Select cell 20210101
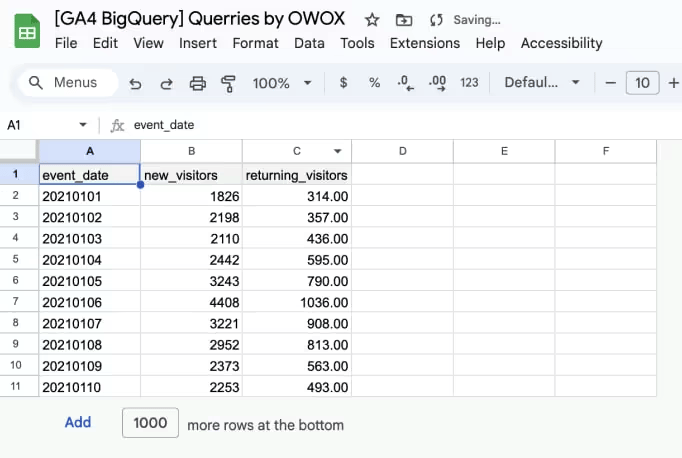Viewport: 682px width, 458px height. [90, 196]
